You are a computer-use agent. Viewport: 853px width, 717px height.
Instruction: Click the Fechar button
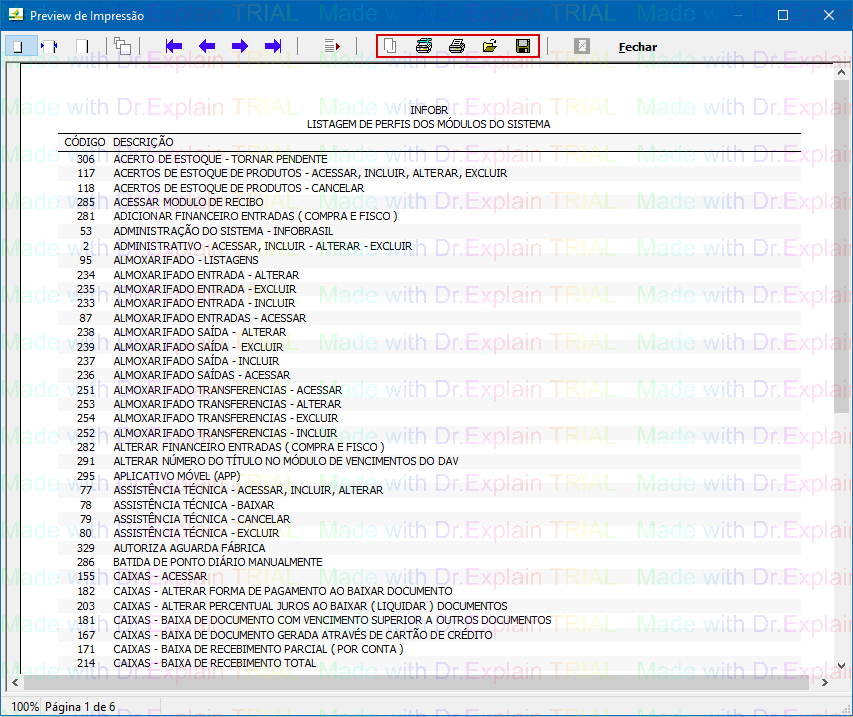point(638,47)
